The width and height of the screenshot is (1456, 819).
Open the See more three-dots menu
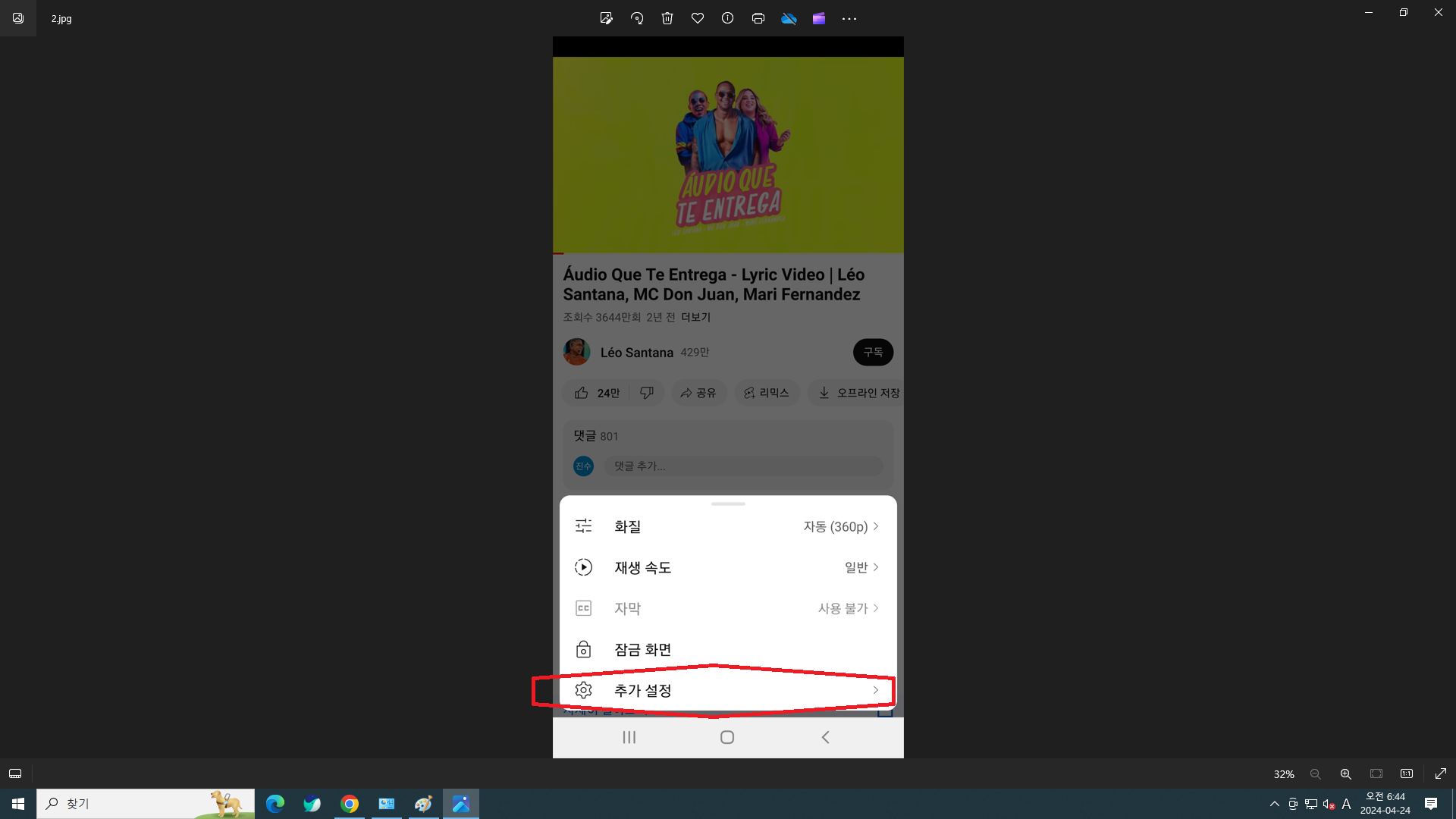click(849, 18)
